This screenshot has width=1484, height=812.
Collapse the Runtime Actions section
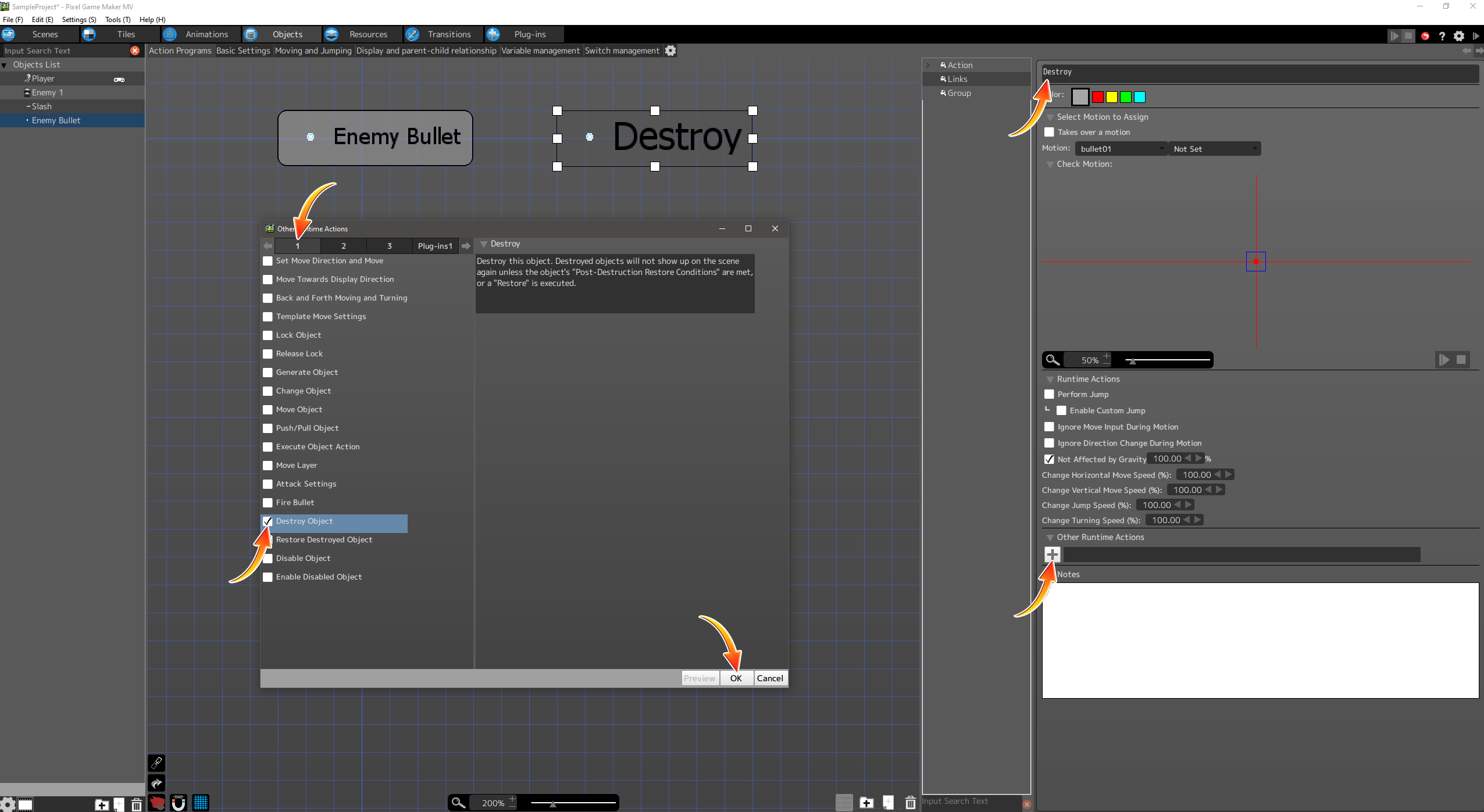1050,379
